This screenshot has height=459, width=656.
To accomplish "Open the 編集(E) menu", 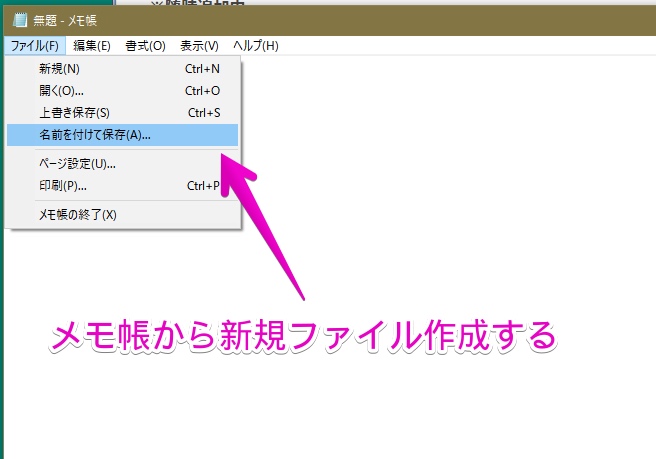I will pos(92,45).
